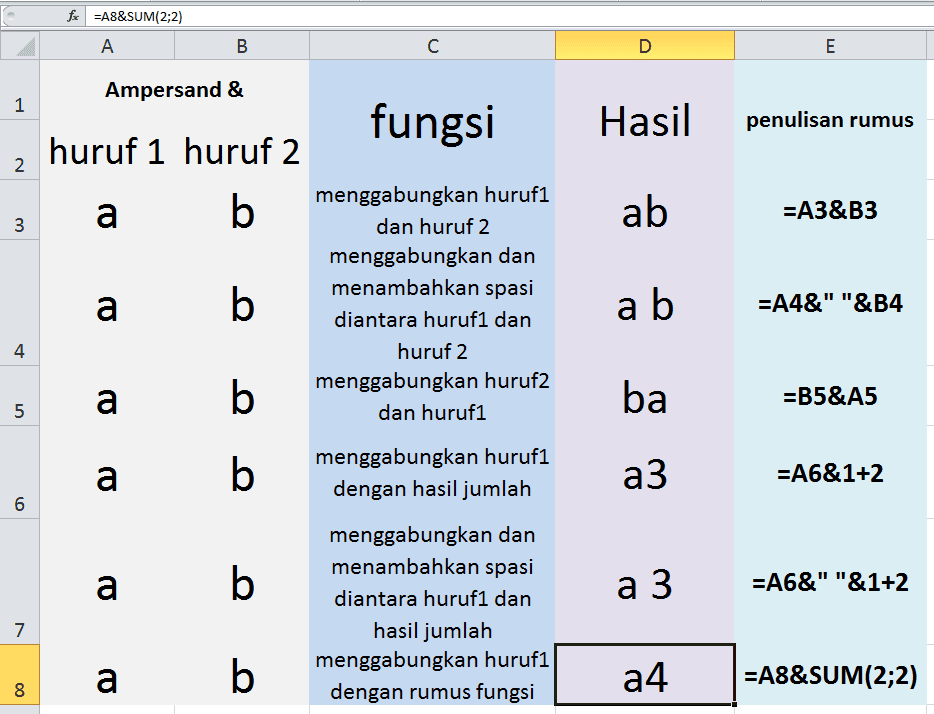Click the result cell 'a 3'
The height and width of the screenshot is (714, 934).
coord(645,582)
